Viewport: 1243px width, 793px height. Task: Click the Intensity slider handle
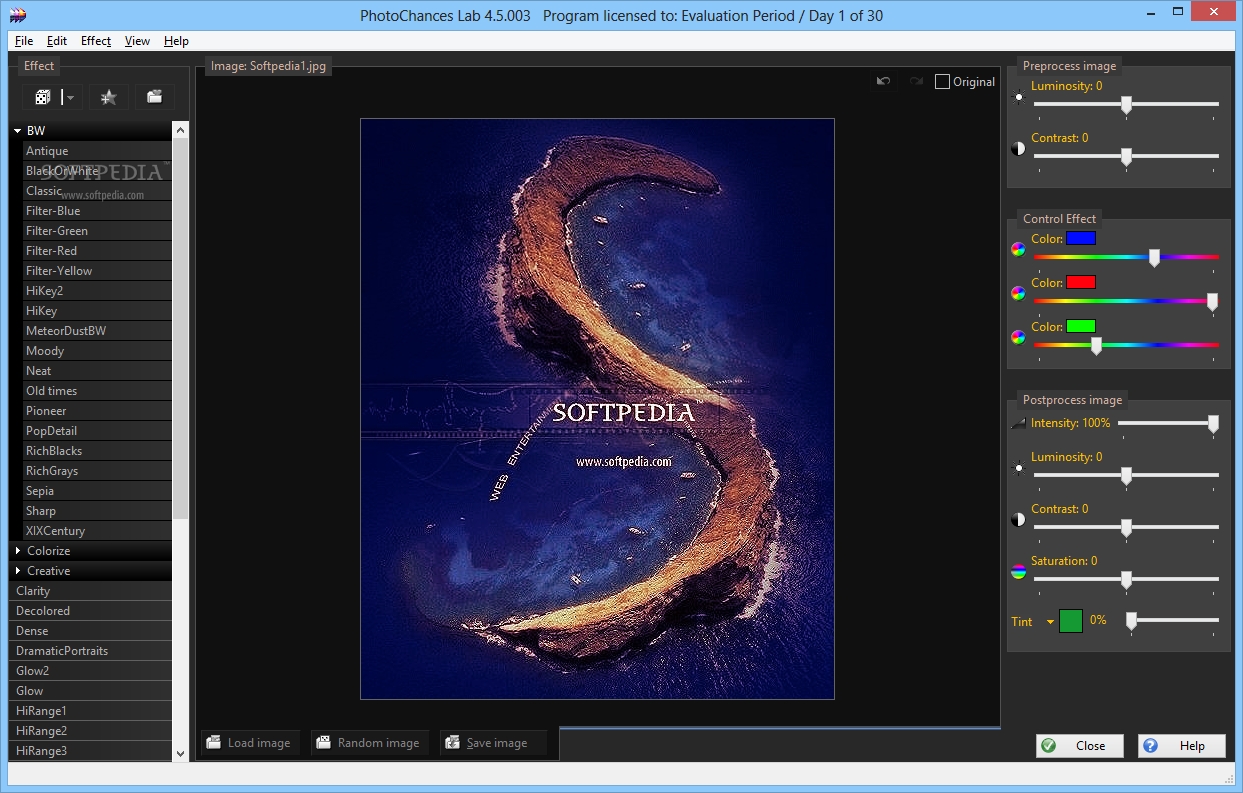pos(1213,424)
